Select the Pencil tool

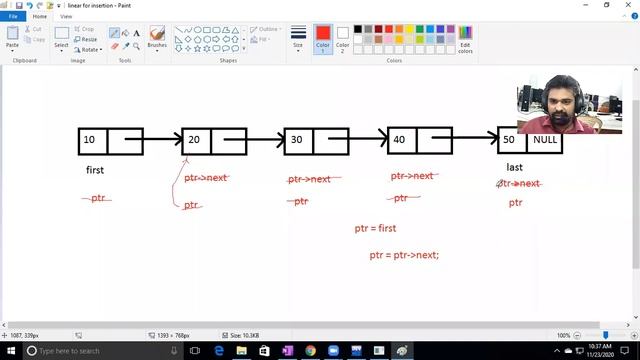114,33
